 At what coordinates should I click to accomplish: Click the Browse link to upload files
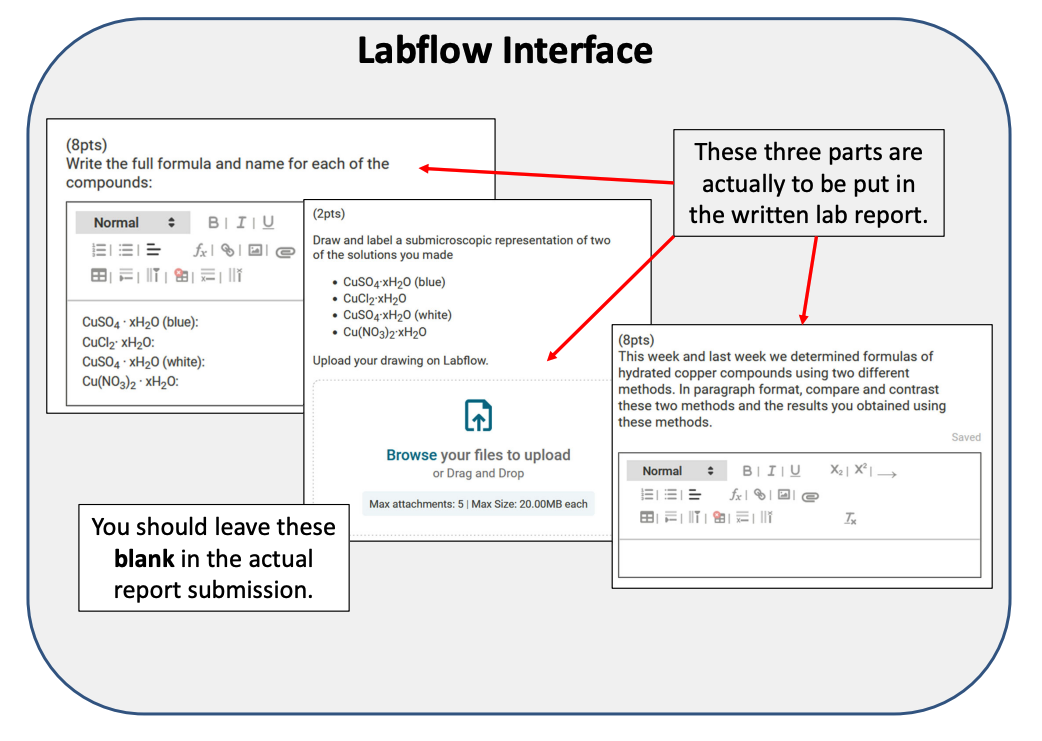411,455
